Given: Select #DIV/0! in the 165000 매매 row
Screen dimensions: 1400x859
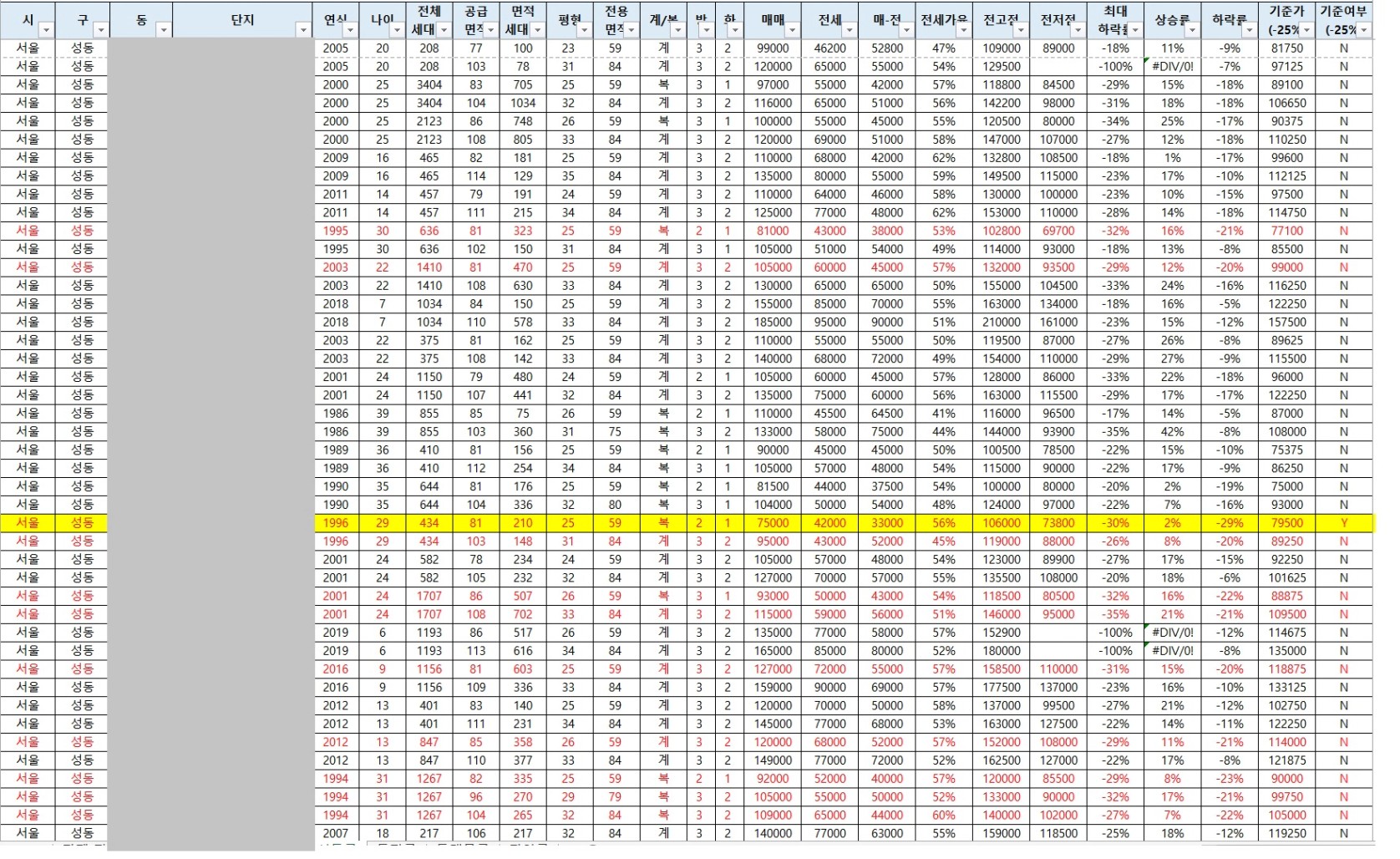Looking at the screenshot, I should (1173, 651).
